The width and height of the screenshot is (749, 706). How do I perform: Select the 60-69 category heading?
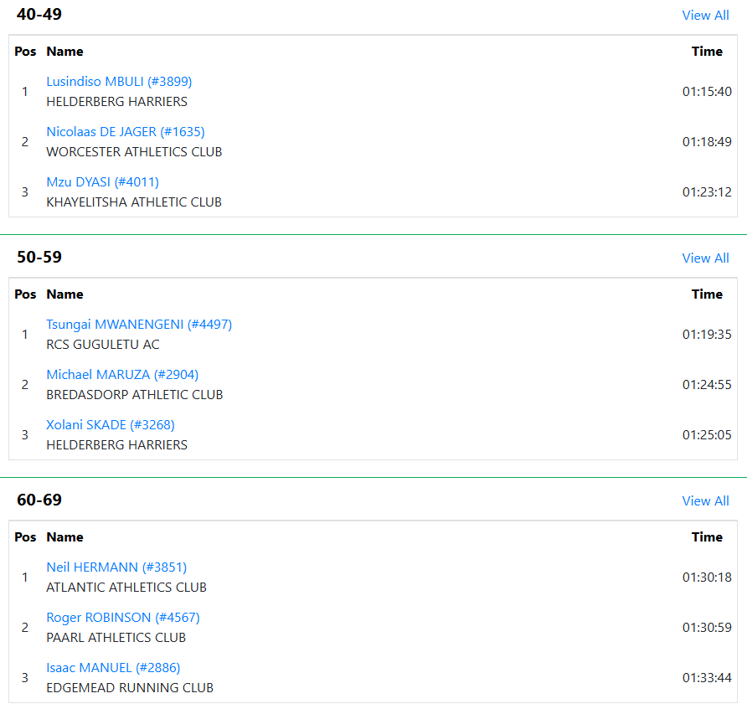click(39, 500)
